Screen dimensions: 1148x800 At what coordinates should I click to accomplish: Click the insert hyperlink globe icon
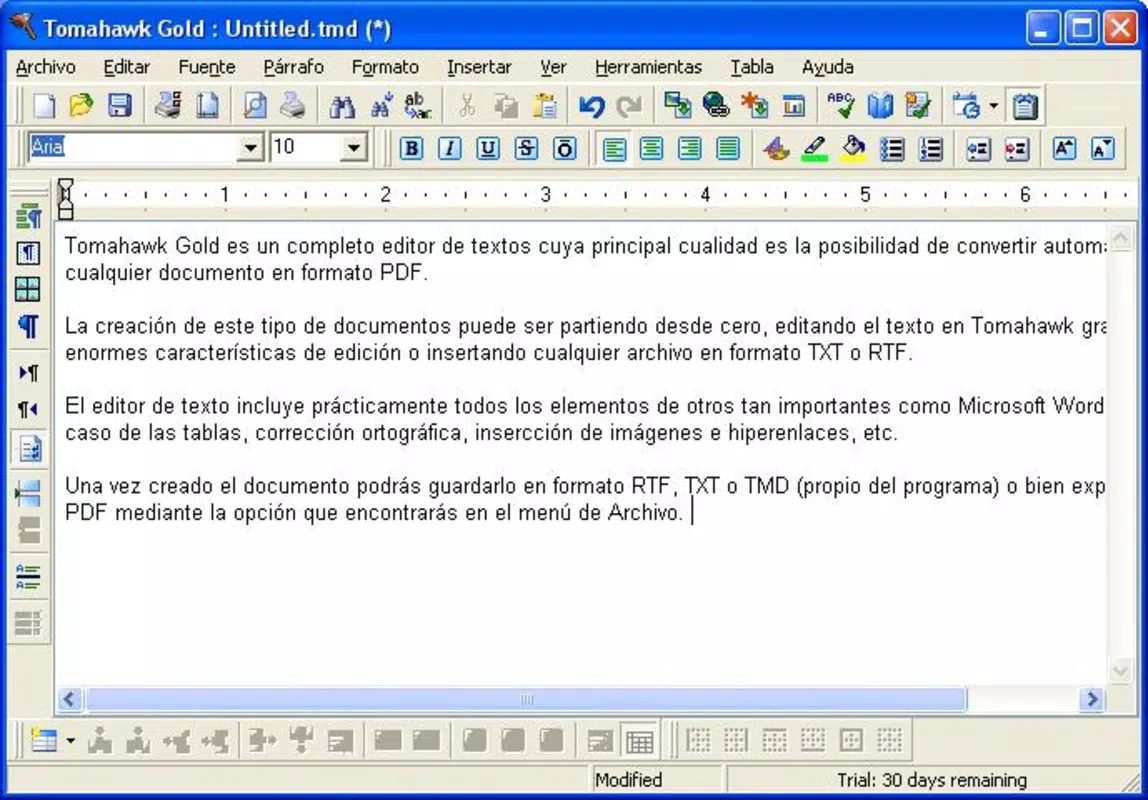tap(715, 107)
